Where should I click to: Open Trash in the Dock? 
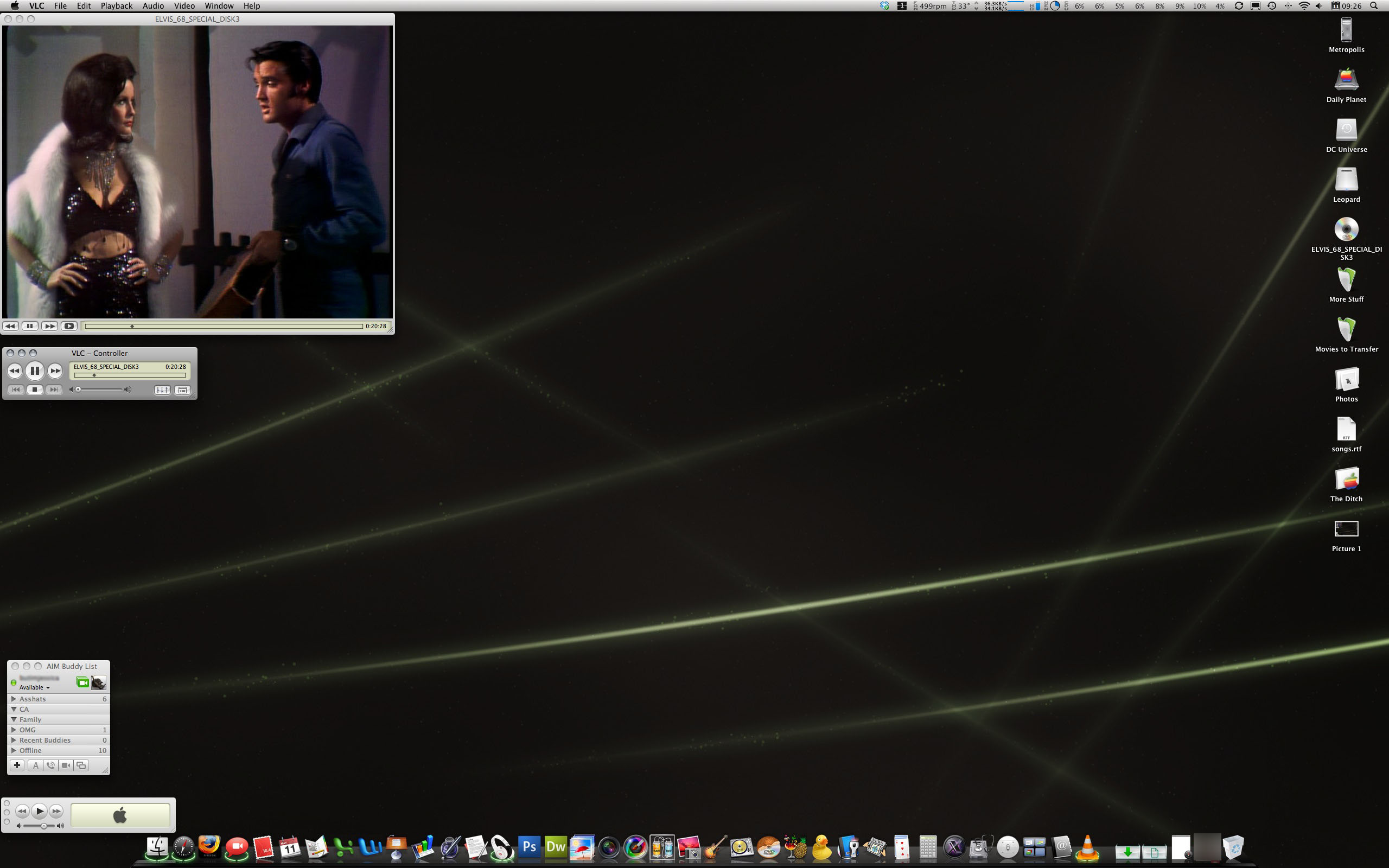pyautogui.click(x=1233, y=847)
